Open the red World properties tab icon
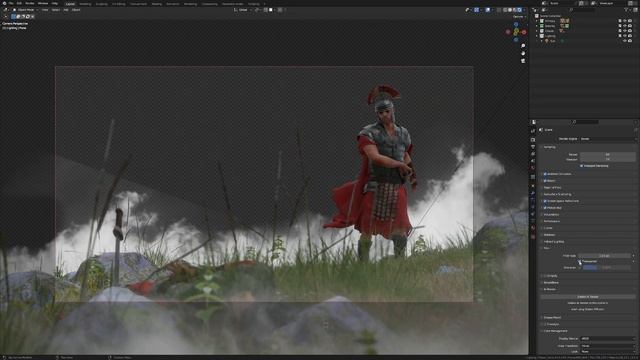640x360 pixels. pyautogui.click(x=533, y=168)
